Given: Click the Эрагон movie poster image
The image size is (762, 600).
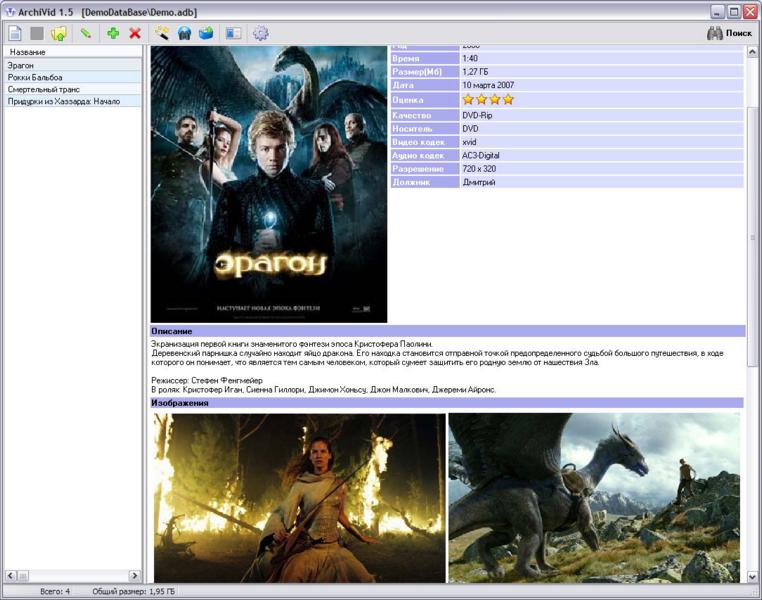Looking at the screenshot, I should [x=269, y=184].
